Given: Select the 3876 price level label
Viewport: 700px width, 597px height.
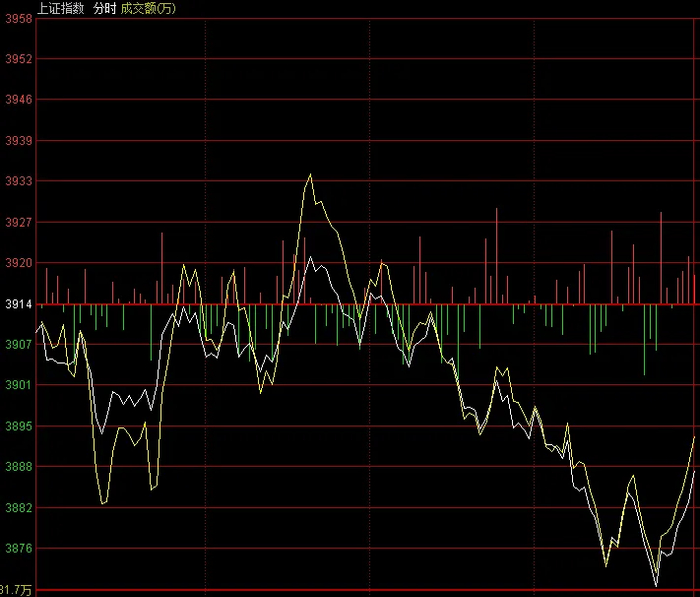Looking at the screenshot, I should tap(19, 548).
